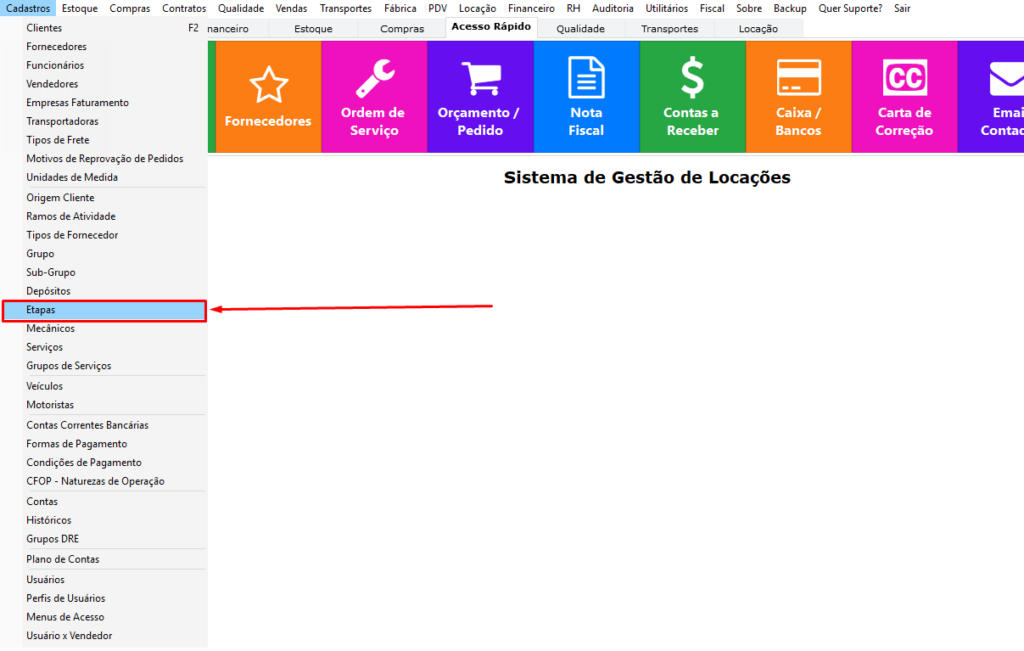This screenshot has width=1024, height=651.
Task: Click the Contas a Receber dollar icon
Action: pos(691,96)
